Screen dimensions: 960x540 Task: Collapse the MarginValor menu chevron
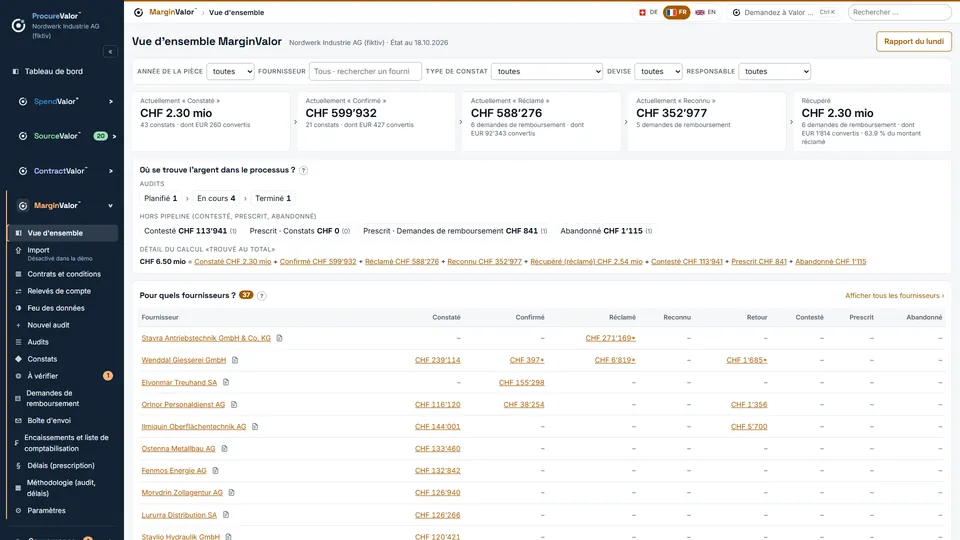(111, 206)
